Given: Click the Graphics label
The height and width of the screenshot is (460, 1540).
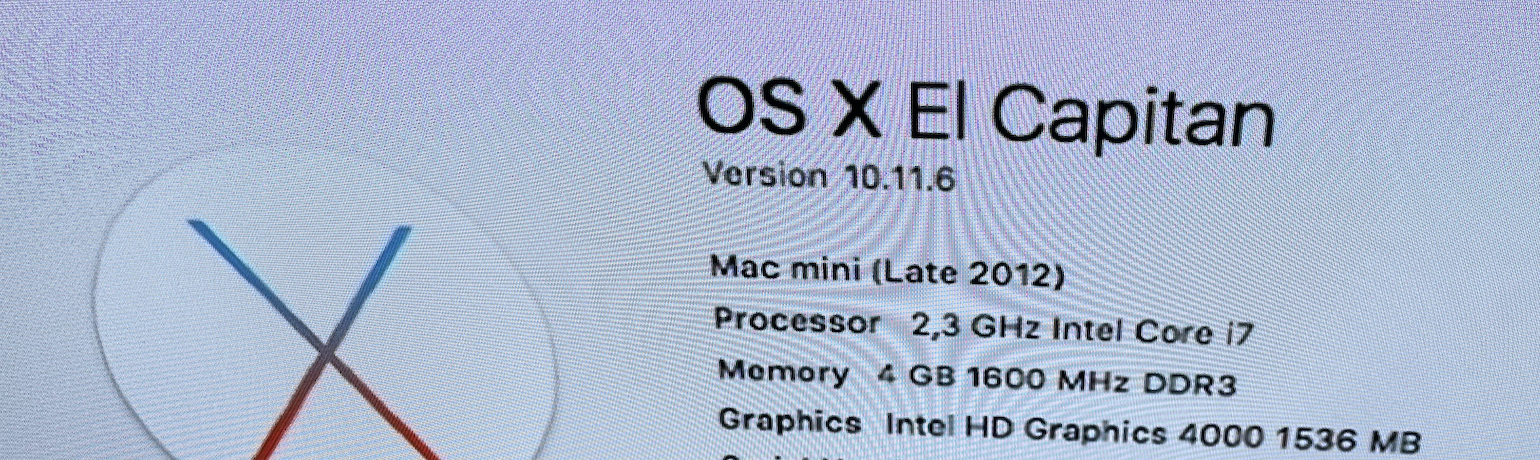Looking at the screenshot, I should point(790,422).
